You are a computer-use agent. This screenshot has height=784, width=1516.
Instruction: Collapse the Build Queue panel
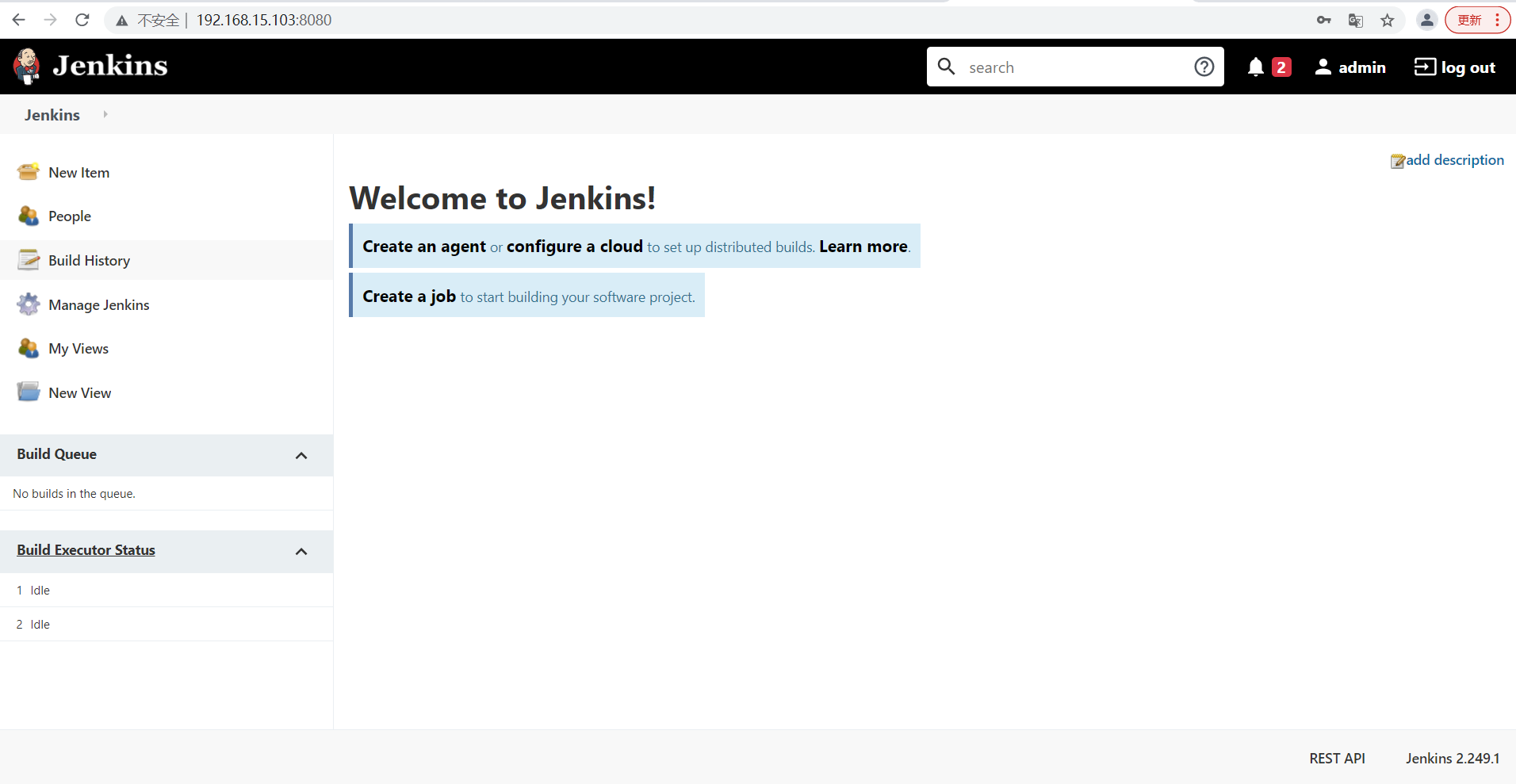301,455
